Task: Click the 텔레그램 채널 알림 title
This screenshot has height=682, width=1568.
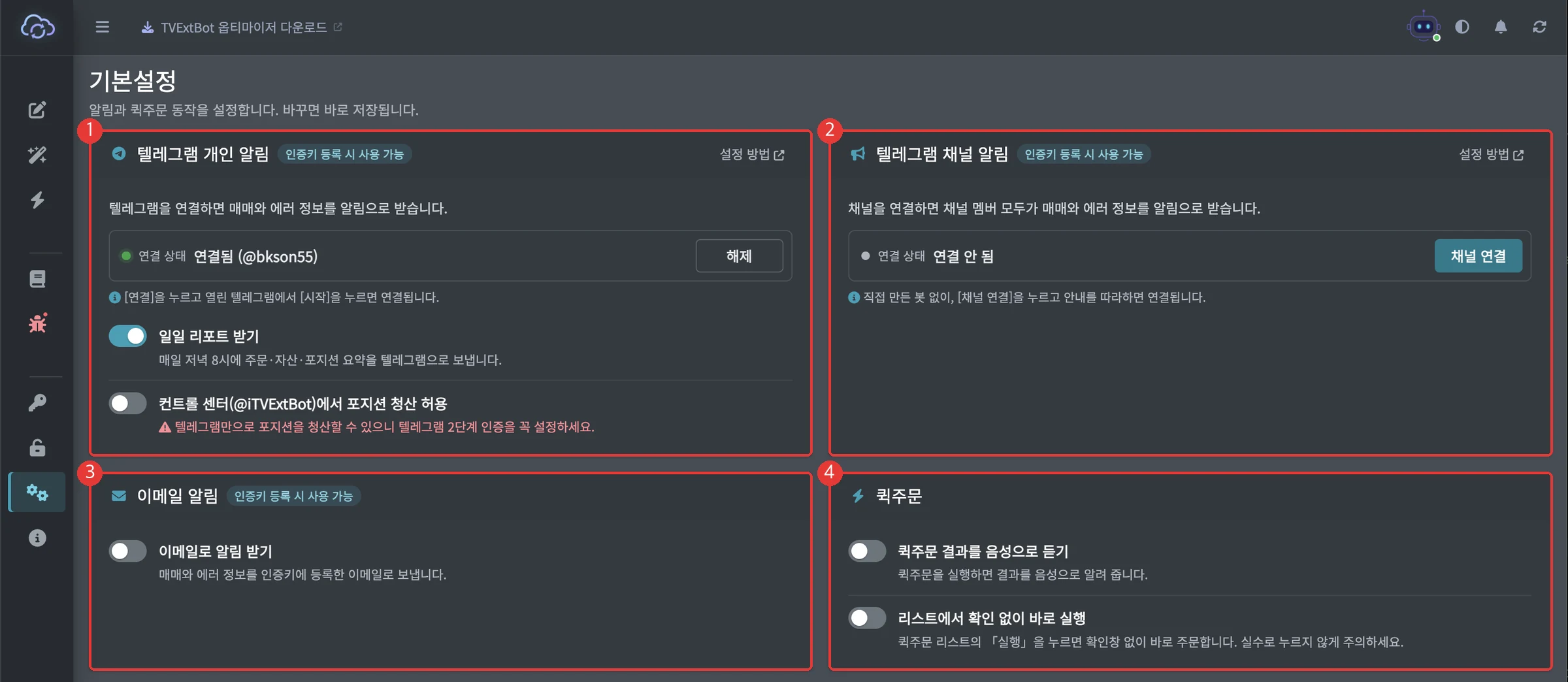Action: click(941, 154)
